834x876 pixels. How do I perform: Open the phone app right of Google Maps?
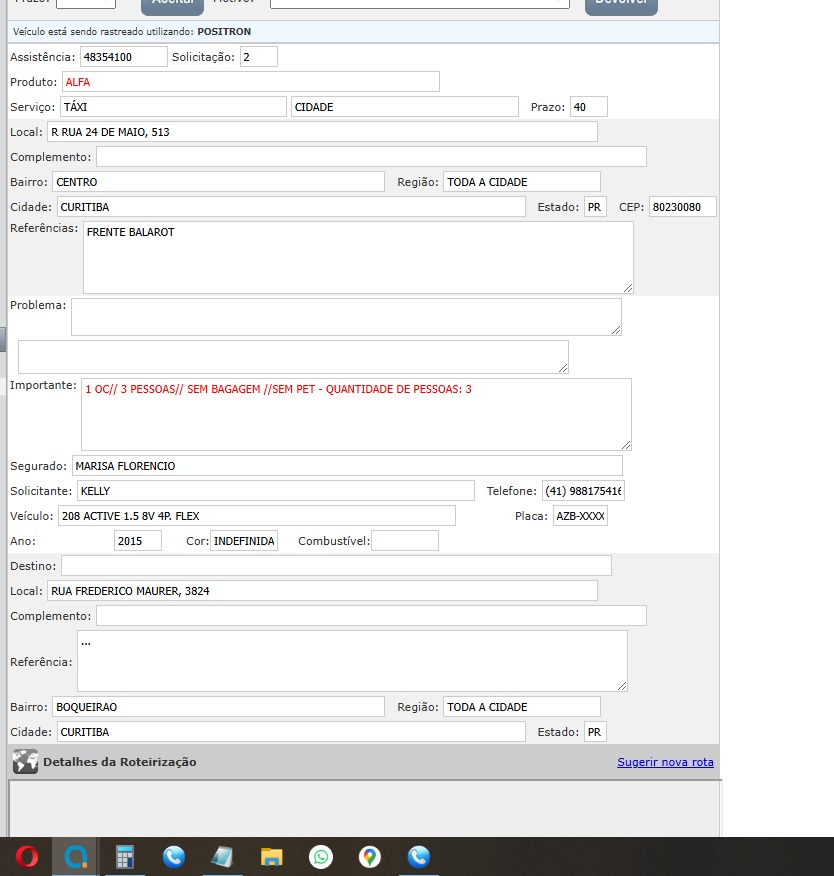click(x=418, y=856)
